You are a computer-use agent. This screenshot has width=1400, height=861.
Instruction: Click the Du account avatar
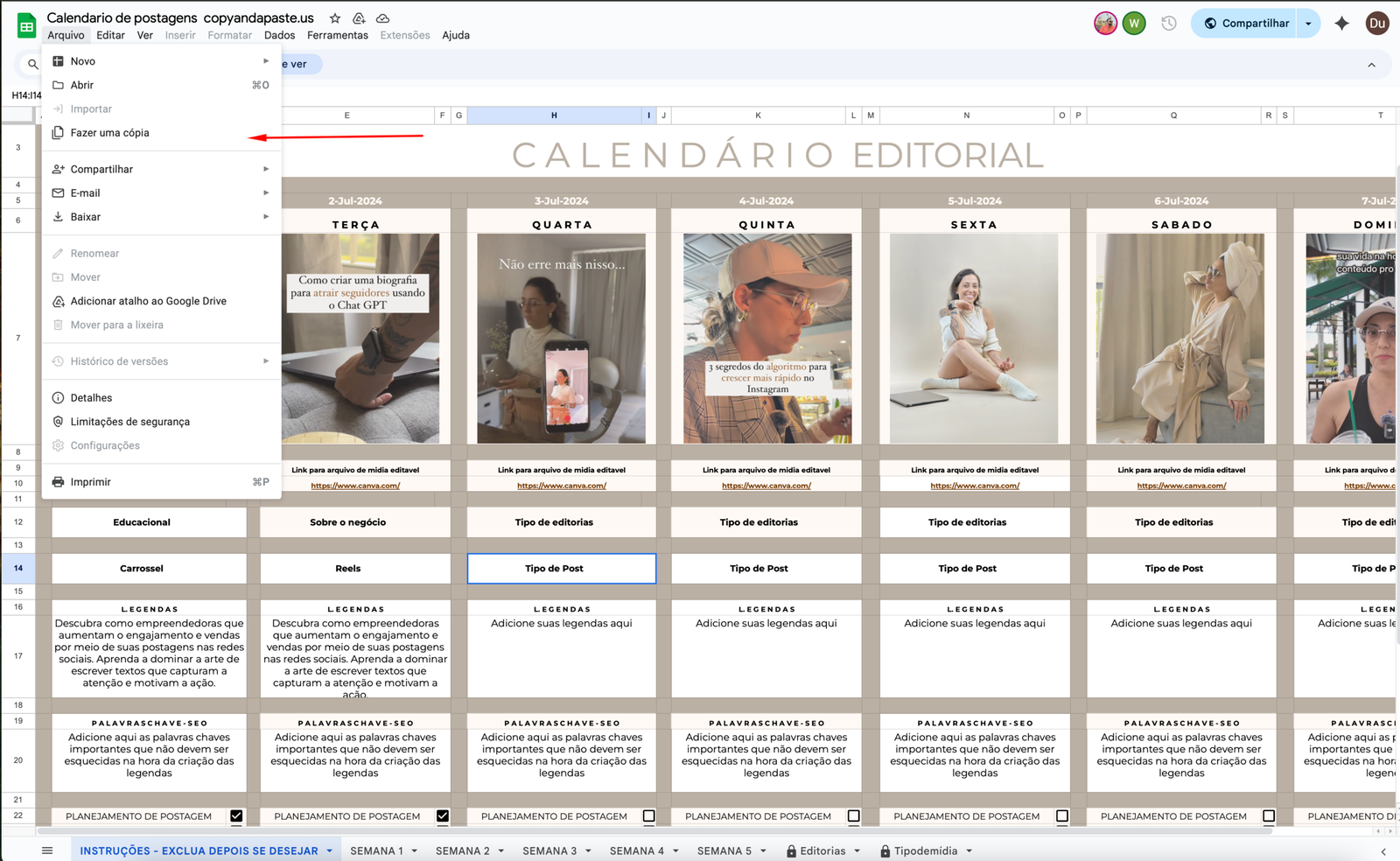tap(1376, 24)
